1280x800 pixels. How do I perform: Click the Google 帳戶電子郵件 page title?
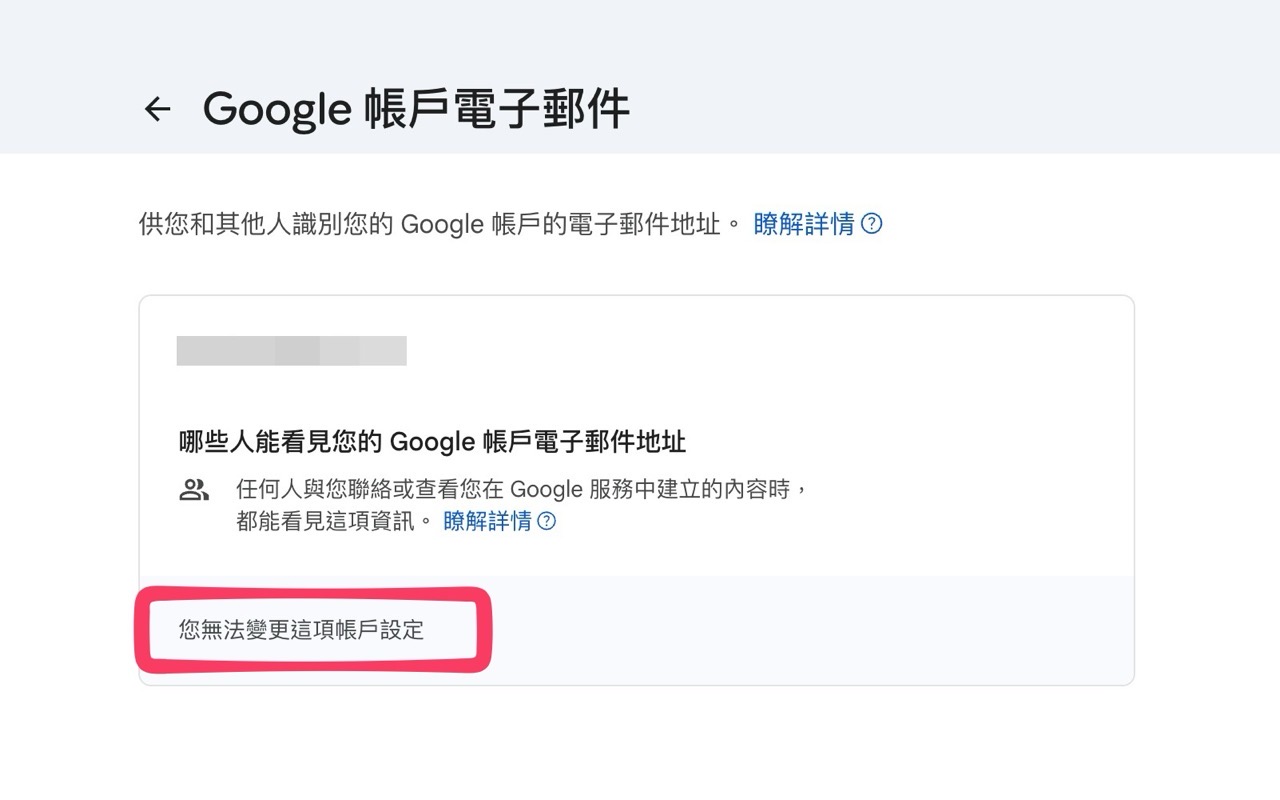pos(417,108)
